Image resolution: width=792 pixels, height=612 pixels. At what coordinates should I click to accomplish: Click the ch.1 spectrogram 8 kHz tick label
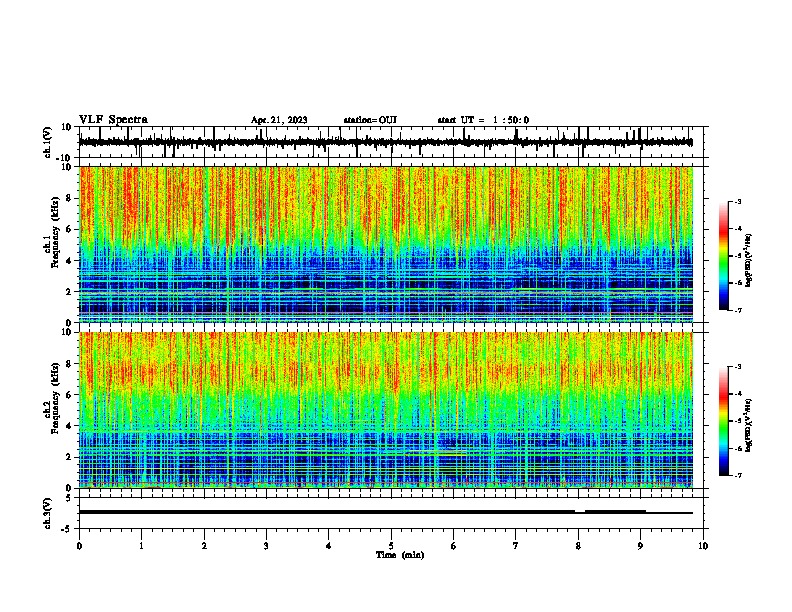coord(69,198)
